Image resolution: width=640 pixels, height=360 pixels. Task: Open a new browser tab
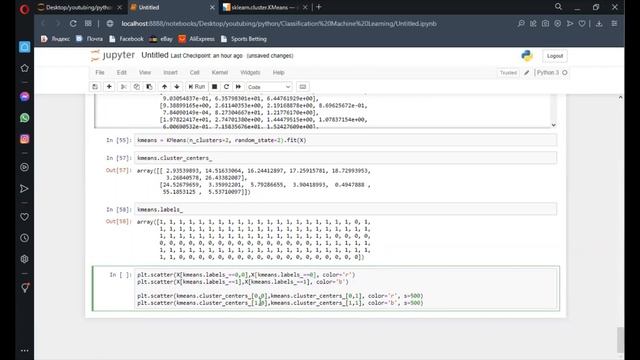tap(319, 7)
